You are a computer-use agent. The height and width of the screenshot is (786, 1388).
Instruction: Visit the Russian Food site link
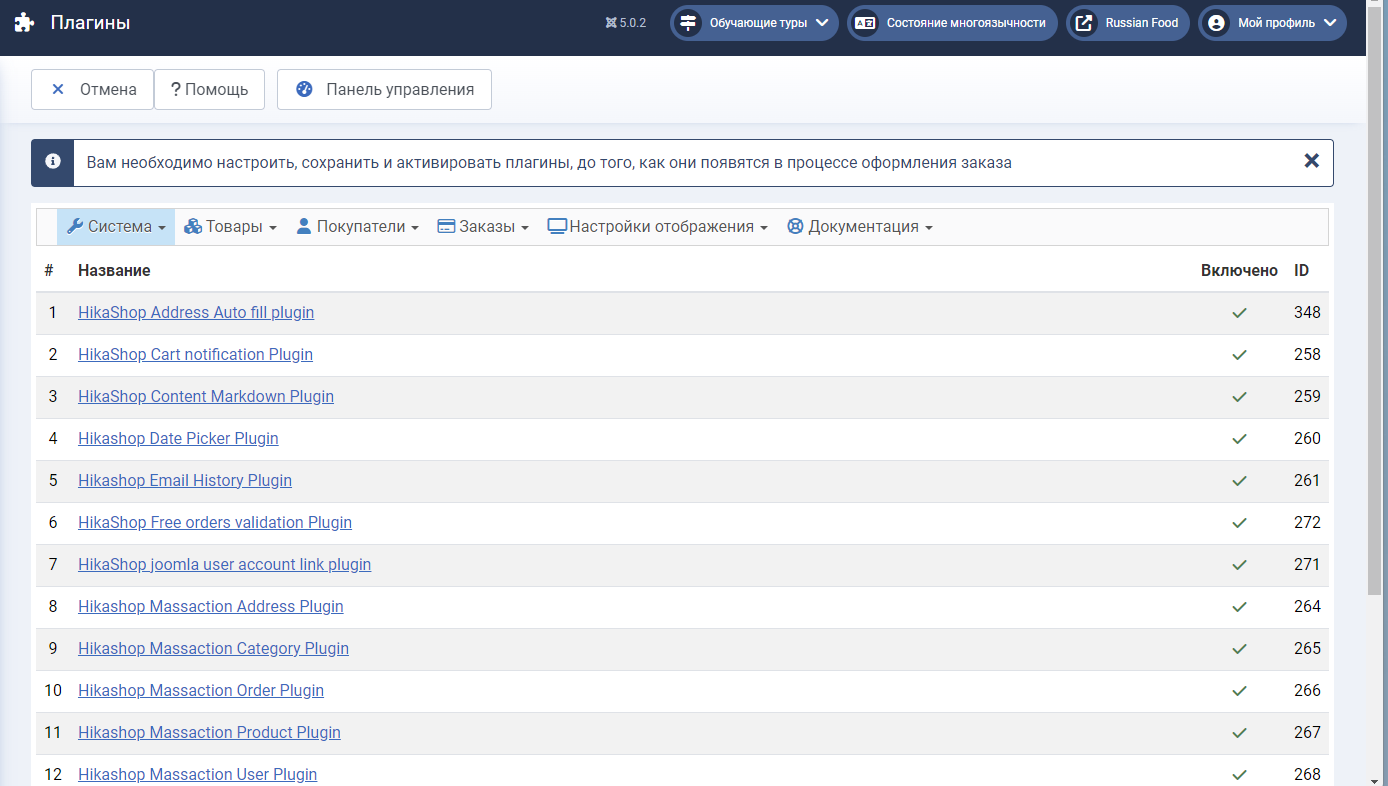pos(1128,23)
